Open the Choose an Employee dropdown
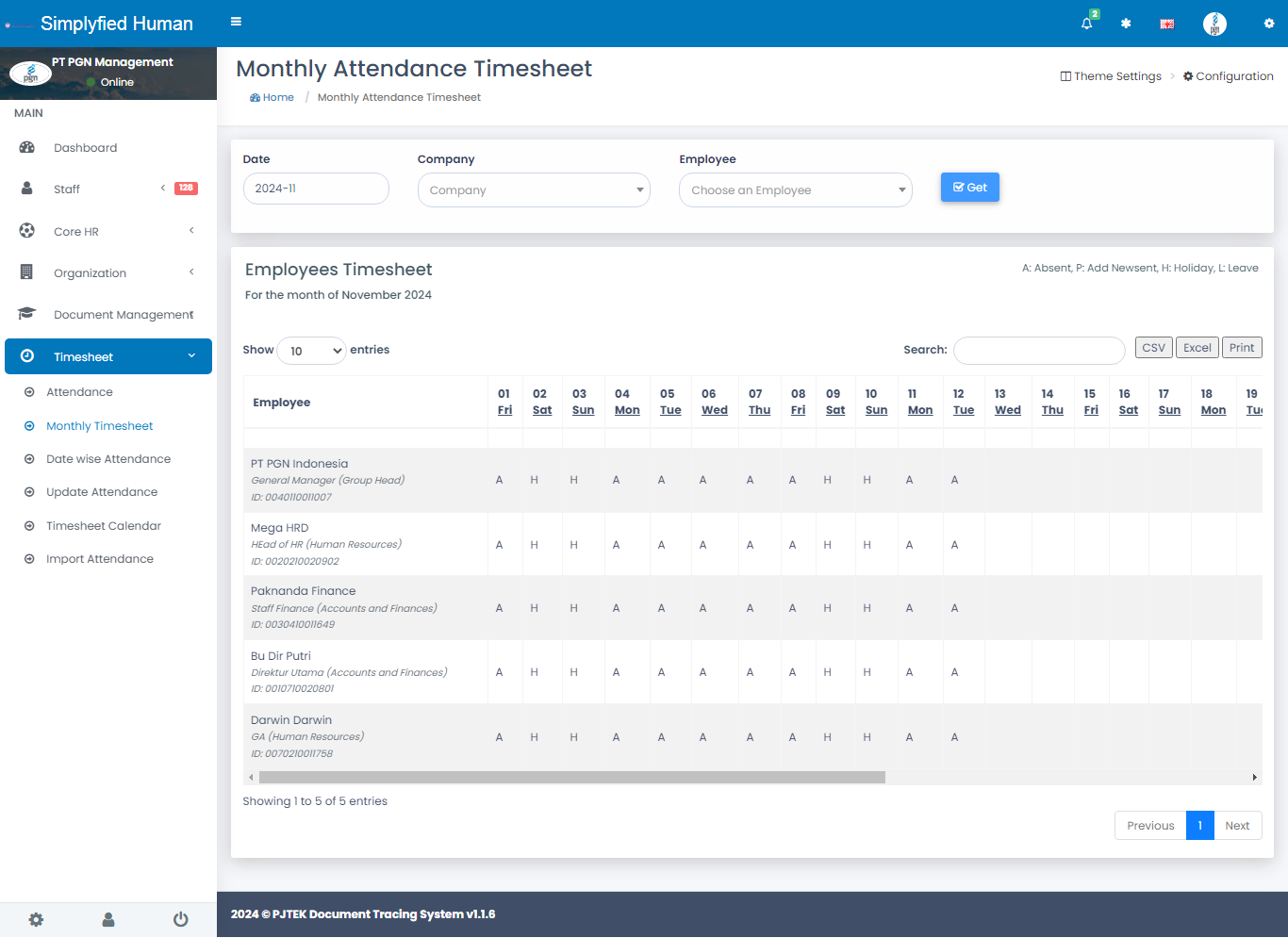Viewport: 1288px width, 938px height. 795,190
